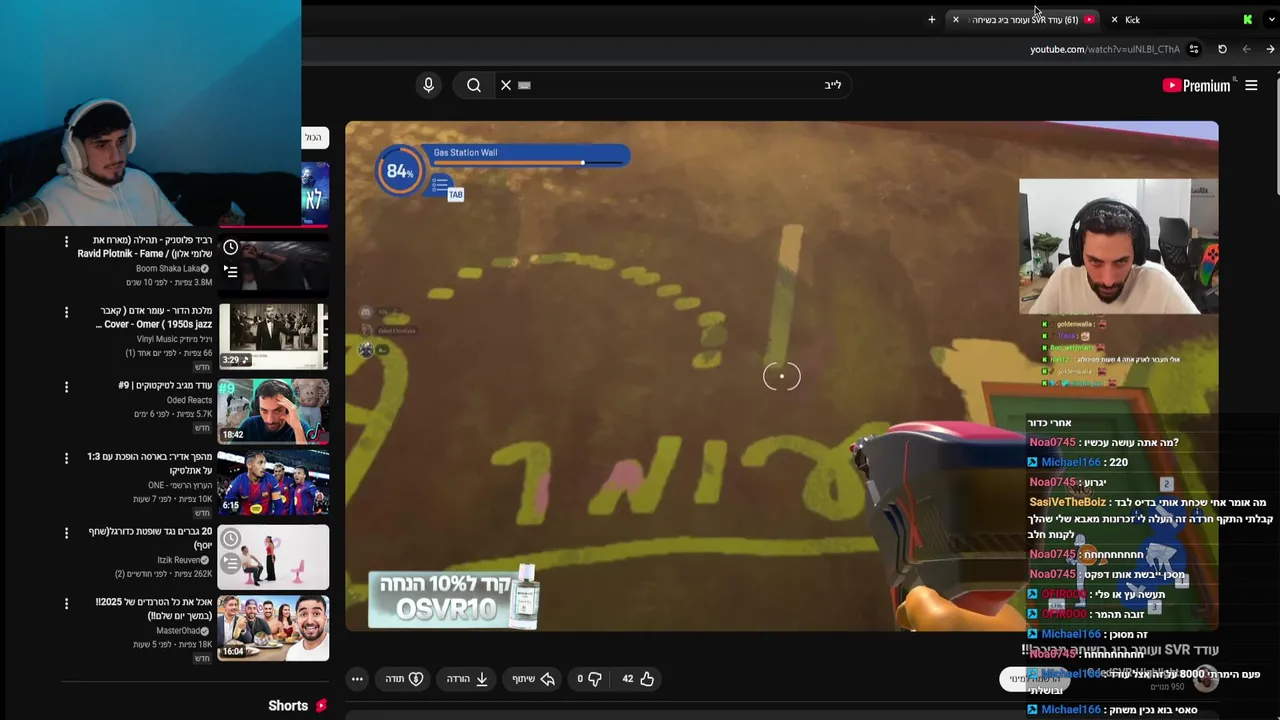
Task: Click video title אוכל את כל הטרנדים
Action: (154, 608)
